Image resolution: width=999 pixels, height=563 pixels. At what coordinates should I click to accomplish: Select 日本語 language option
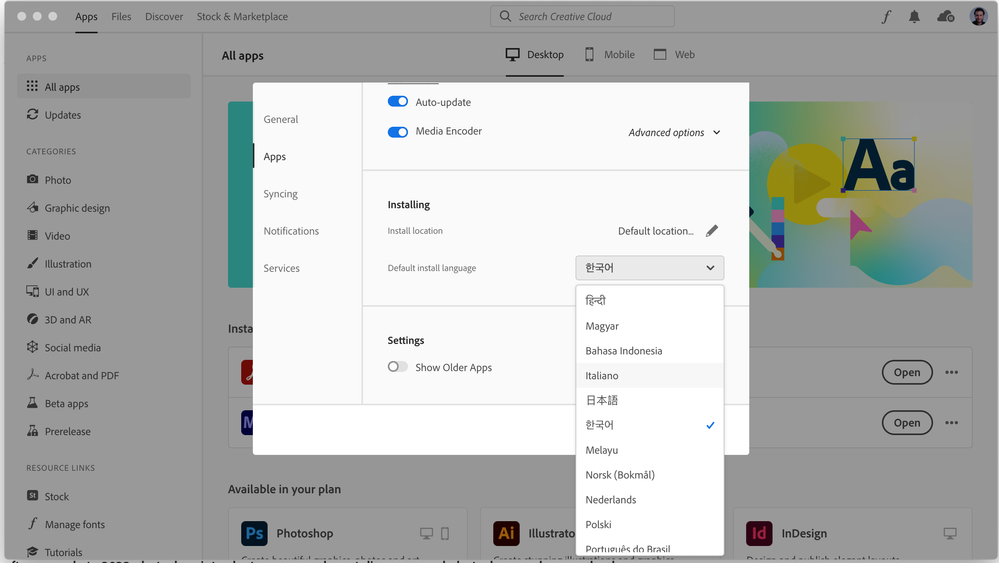(x=650, y=400)
